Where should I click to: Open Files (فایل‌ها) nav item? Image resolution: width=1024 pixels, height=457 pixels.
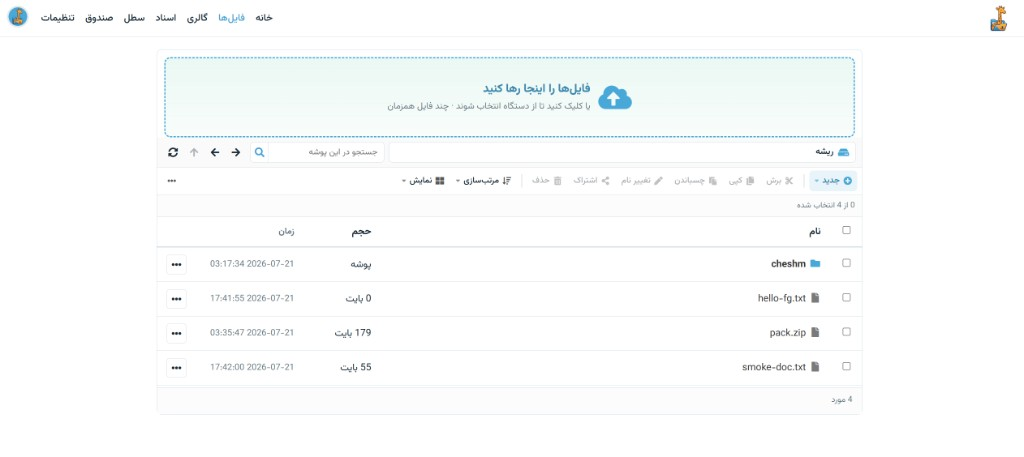click(x=231, y=18)
